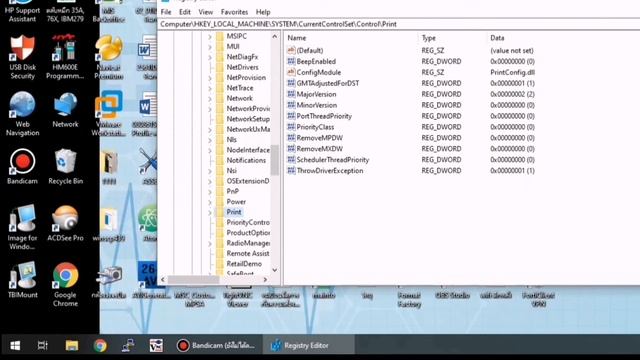The height and width of the screenshot is (360, 640).
Task: Select the NetDrivers key folder
Action: [x=242, y=67]
